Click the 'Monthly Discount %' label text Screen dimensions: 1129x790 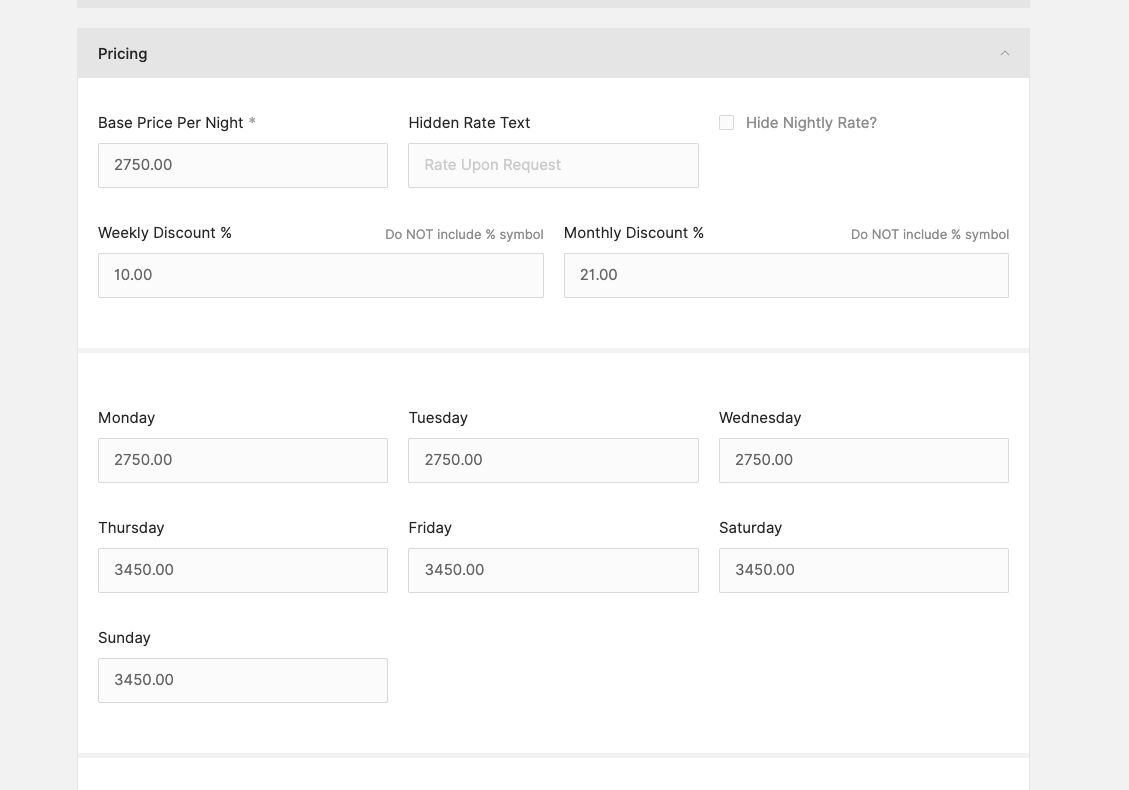[x=633, y=233]
